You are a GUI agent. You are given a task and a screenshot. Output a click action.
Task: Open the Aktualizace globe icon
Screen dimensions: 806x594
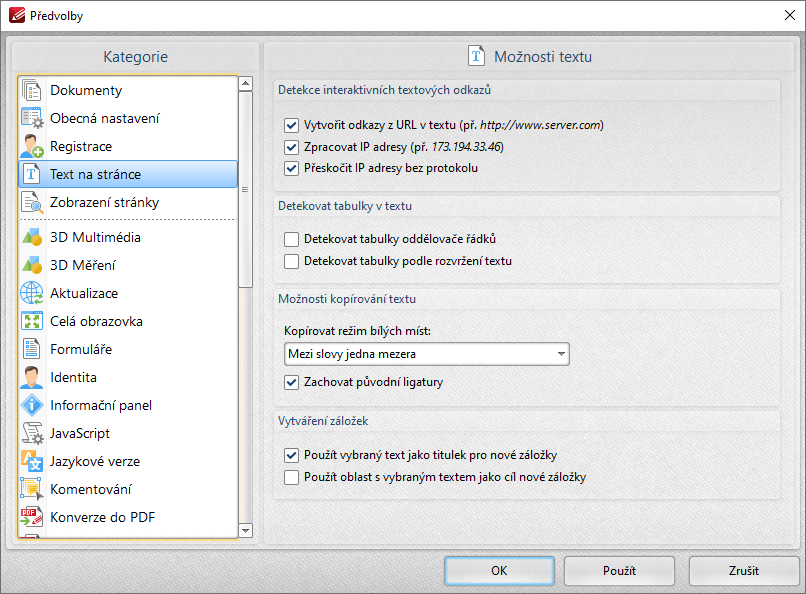pos(32,293)
